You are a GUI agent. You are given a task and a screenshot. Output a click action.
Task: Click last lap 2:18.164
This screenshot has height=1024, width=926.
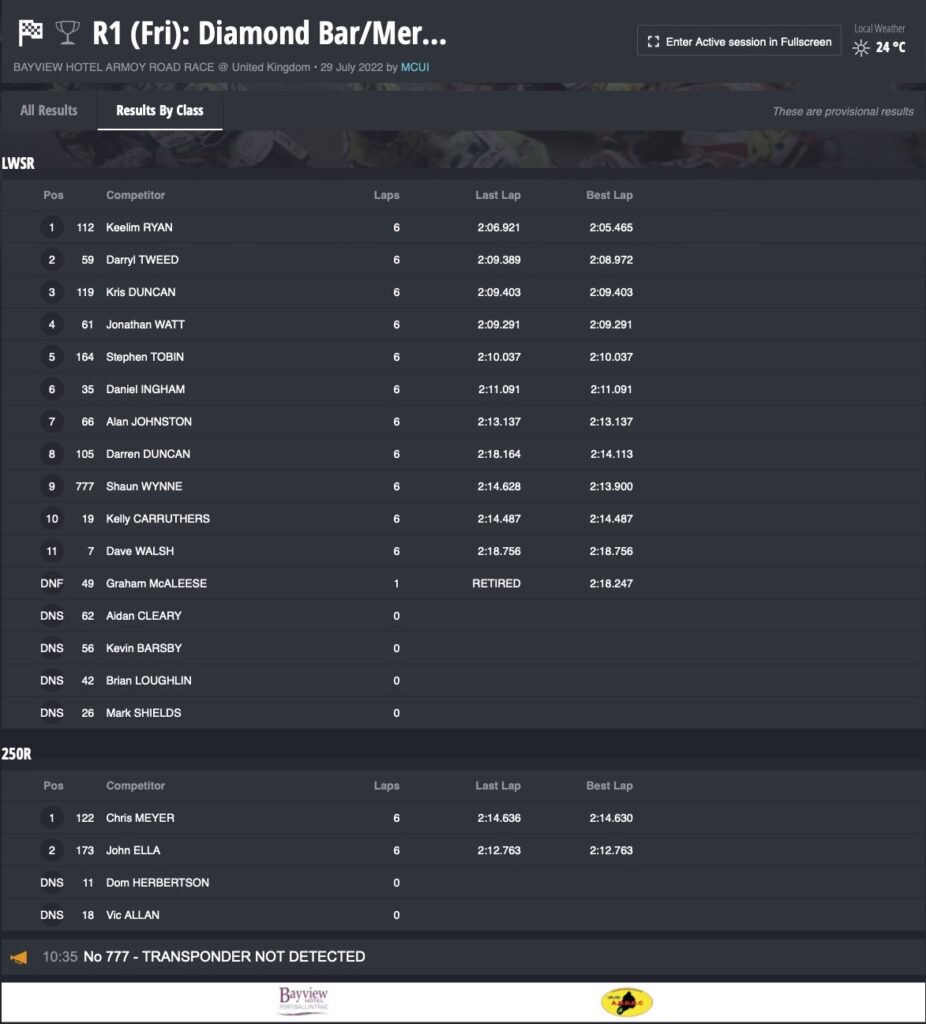click(x=499, y=454)
